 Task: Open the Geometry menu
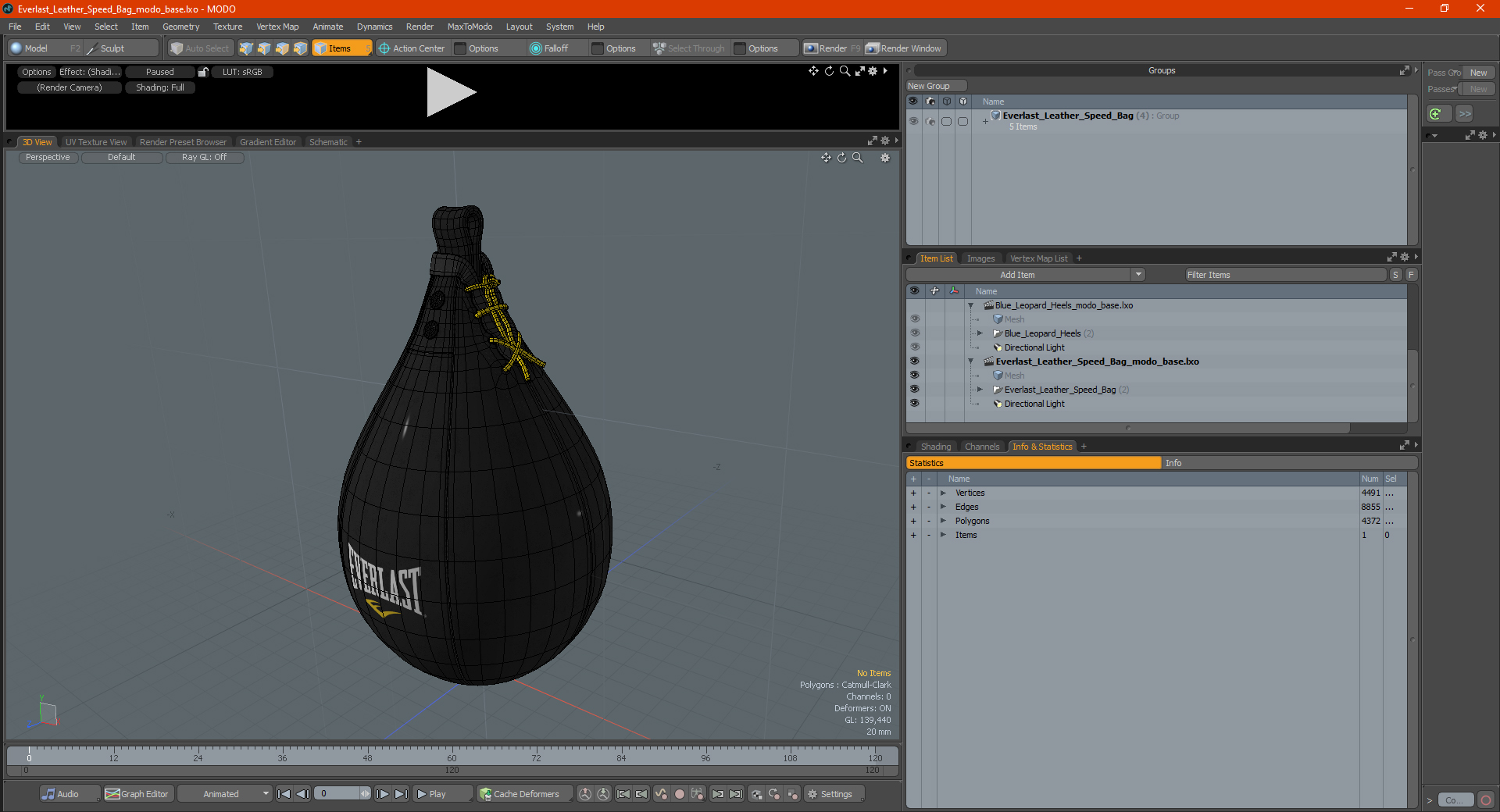pyautogui.click(x=180, y=27)
